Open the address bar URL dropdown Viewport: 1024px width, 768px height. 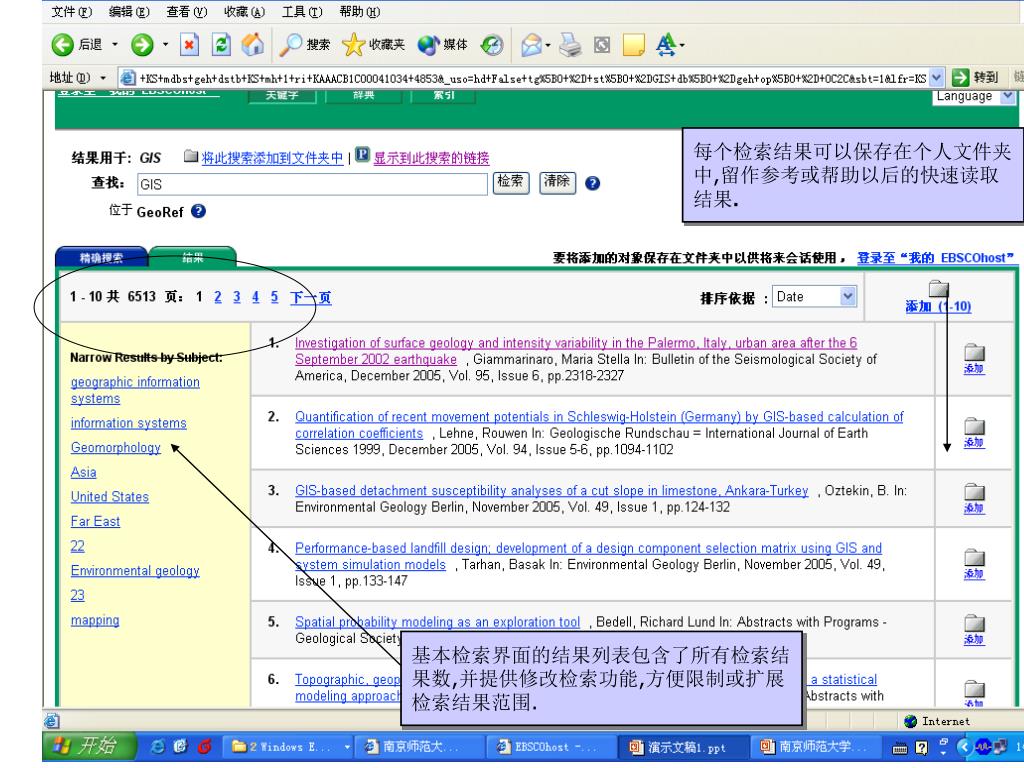[936, 78]
